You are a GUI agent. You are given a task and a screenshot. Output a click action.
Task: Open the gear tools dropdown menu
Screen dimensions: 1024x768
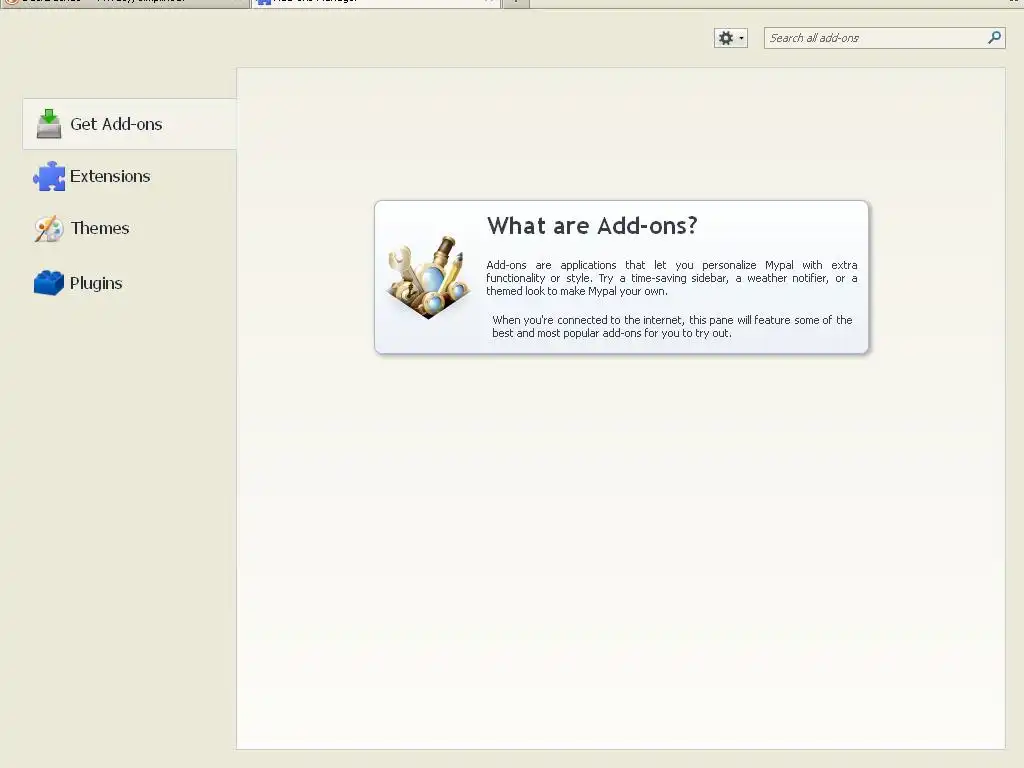pyautogui.click(x=730, y=38)
